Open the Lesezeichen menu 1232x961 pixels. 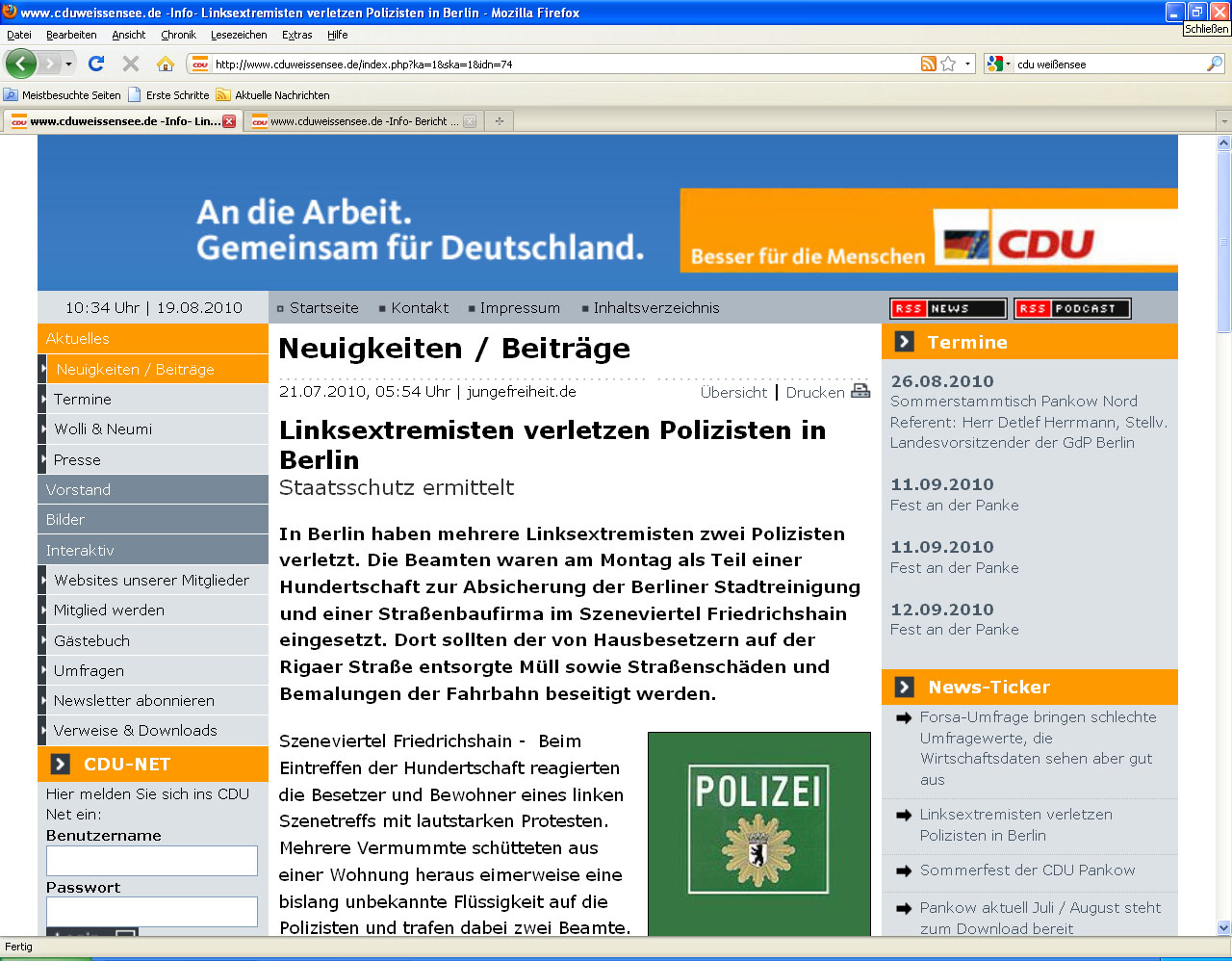click(239, 35)
